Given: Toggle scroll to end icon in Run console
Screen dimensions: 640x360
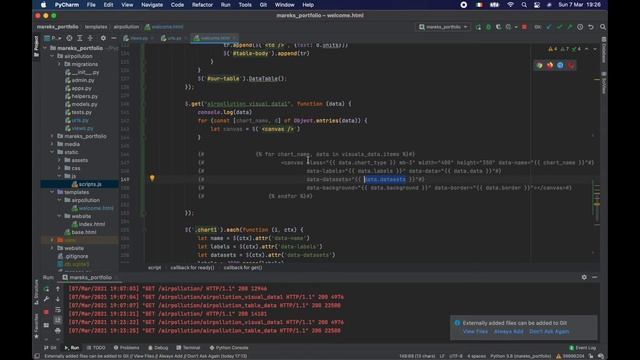Looking at the screenshot, I should (58, 320).
